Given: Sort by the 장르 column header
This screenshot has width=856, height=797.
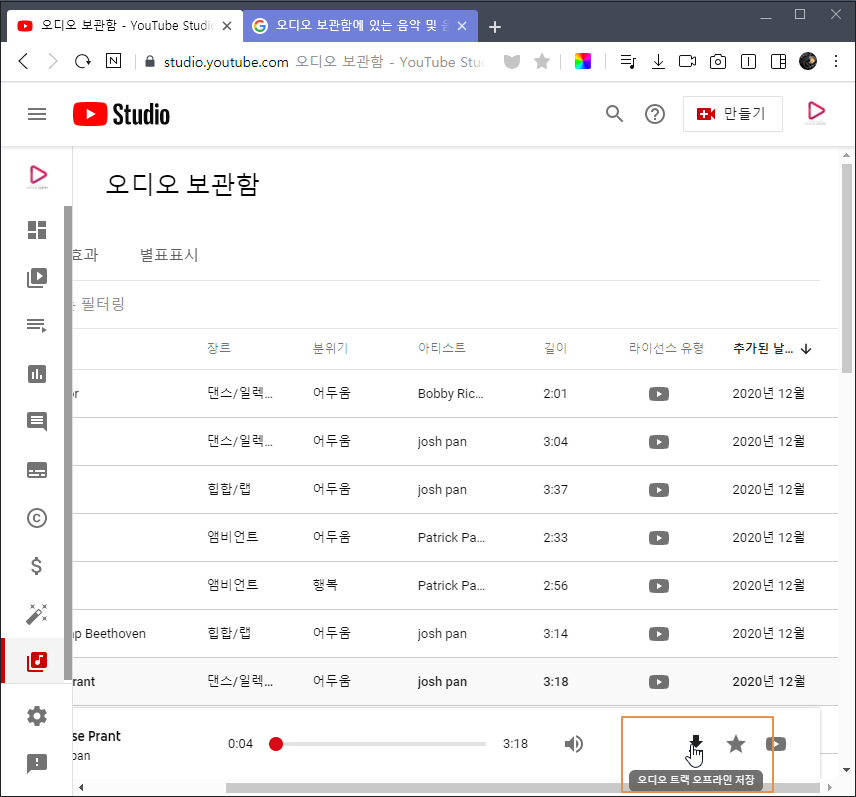Looking at the screenshot, I should [219, 348].
